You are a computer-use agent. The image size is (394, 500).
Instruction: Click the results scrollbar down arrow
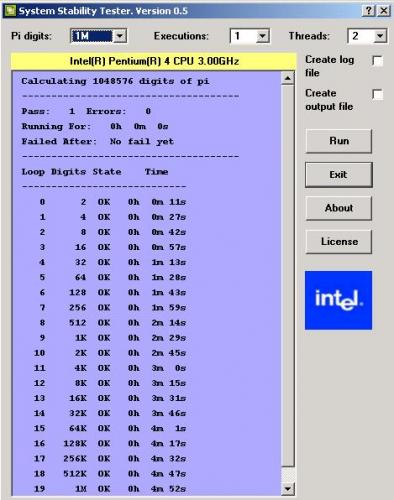[x=287, y=489]
